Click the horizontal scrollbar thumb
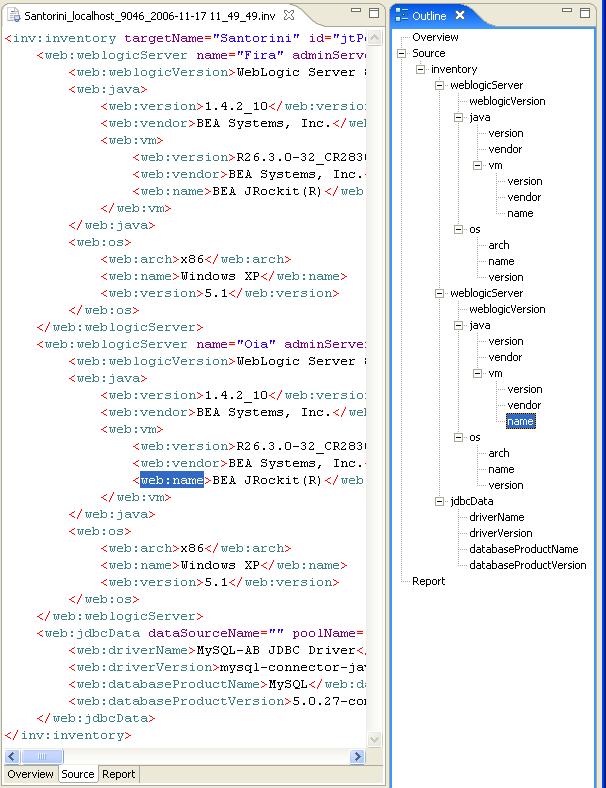 (x=42, y=756)
